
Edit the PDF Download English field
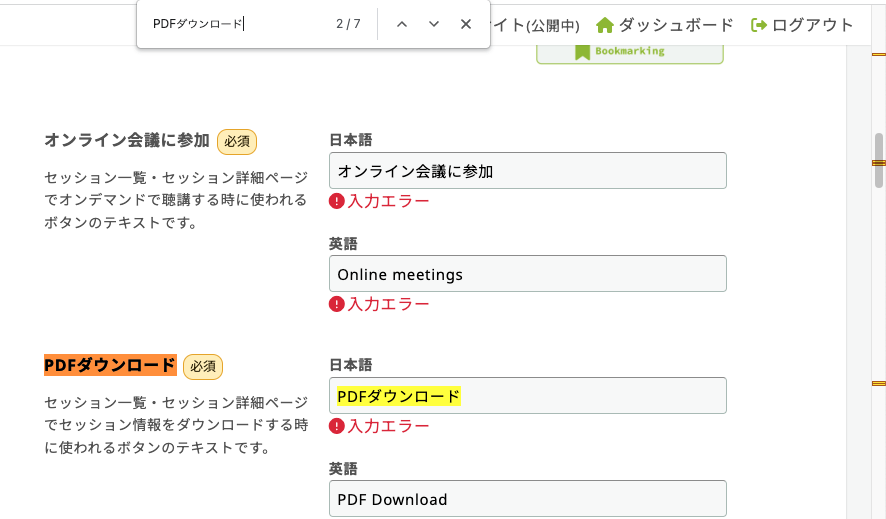(528, 499)
